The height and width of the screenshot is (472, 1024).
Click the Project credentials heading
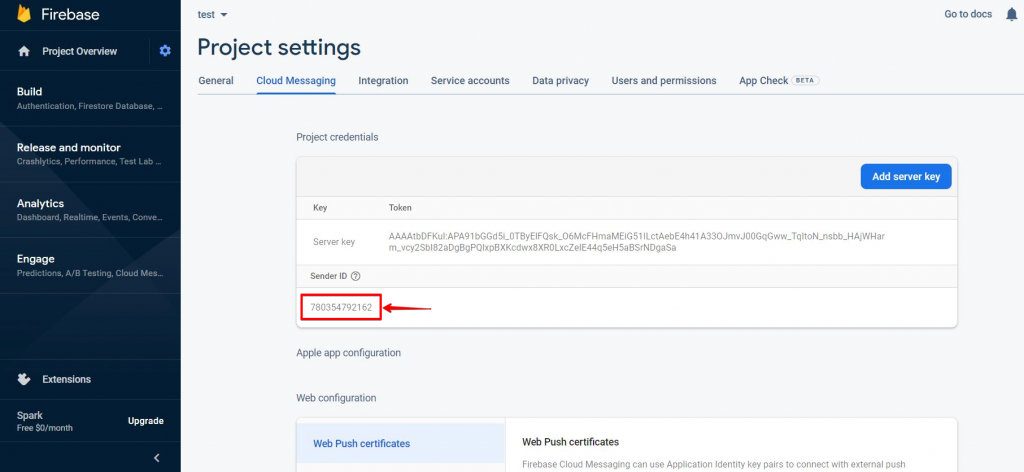tap(337, 137)
